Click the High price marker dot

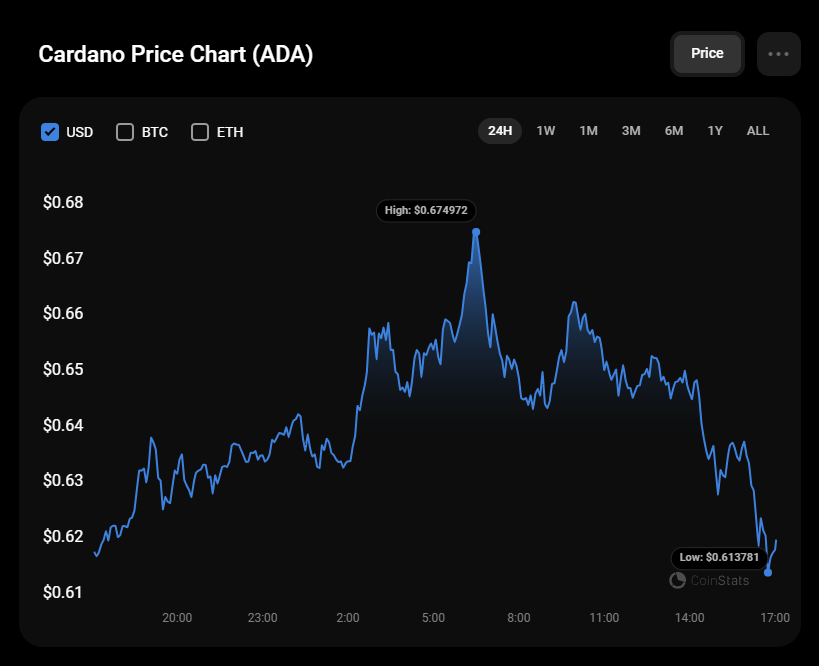(476, 232)
